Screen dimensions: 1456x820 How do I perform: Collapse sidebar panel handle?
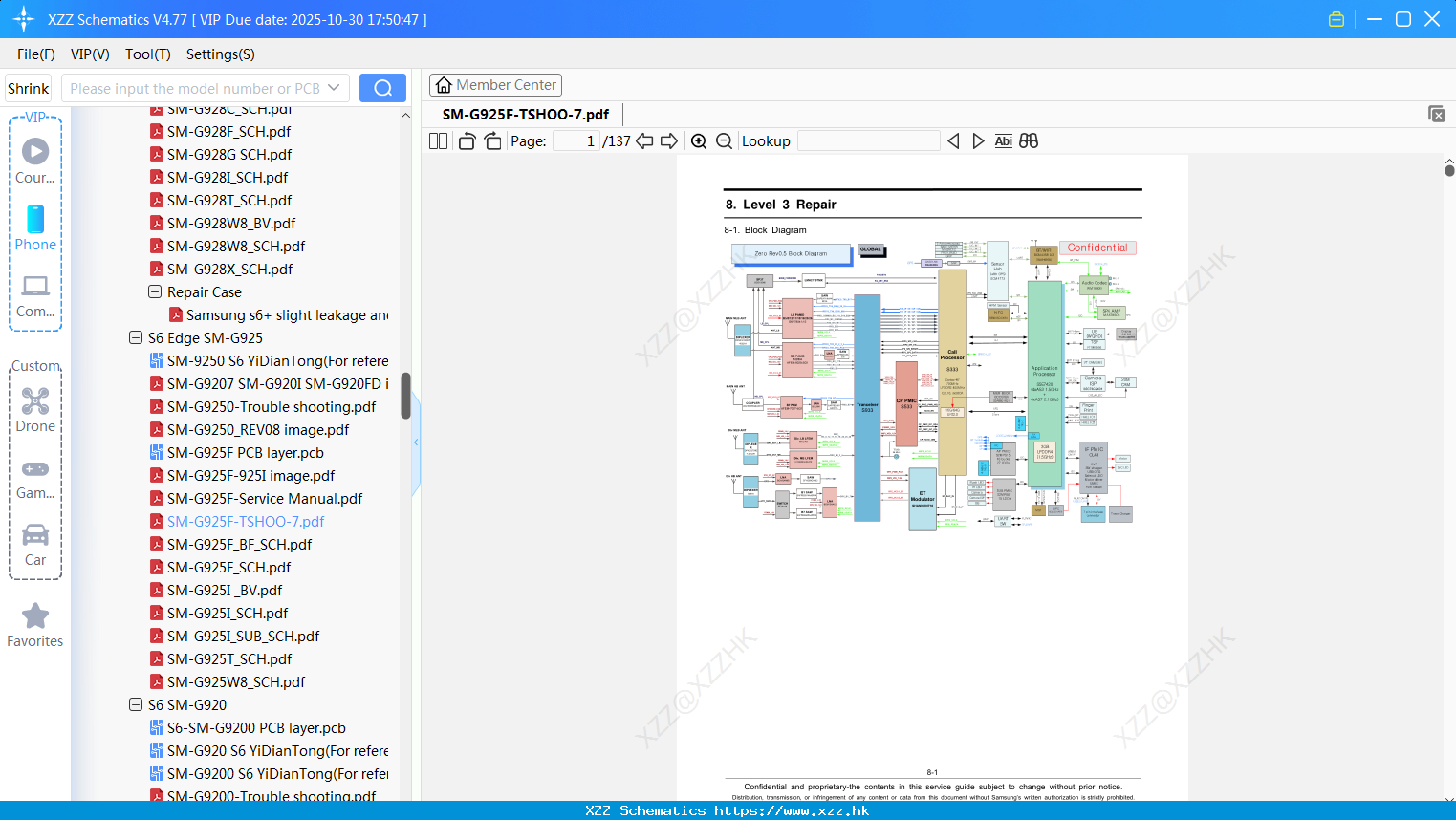(416, 442)
